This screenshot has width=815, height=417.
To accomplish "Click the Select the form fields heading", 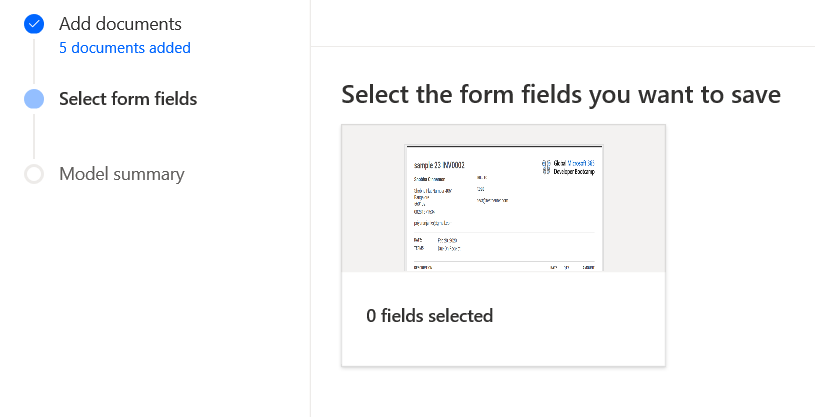I will coord(561,95).
